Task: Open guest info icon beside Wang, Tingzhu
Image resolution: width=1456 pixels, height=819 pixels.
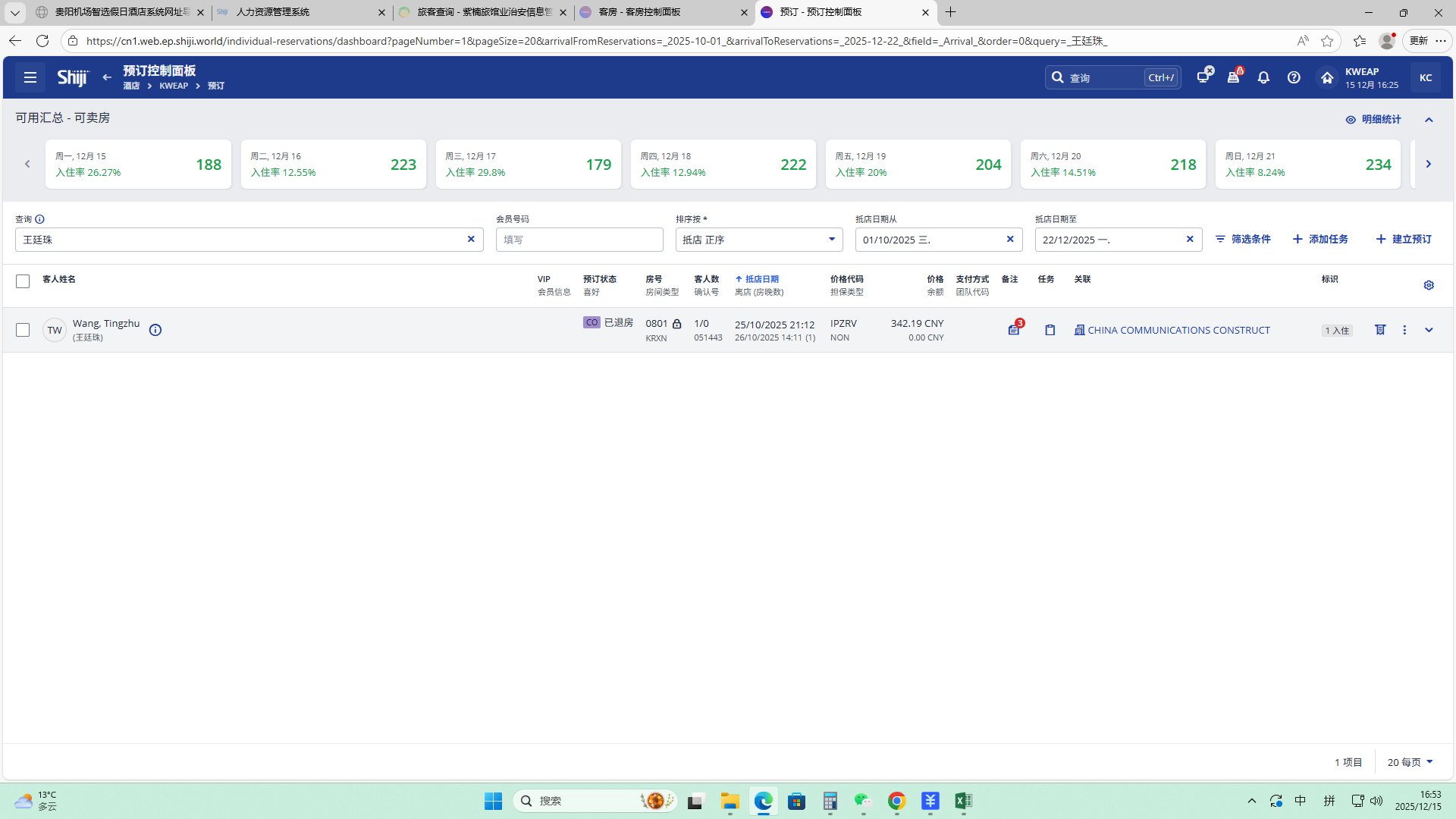Action: point(155,330)
